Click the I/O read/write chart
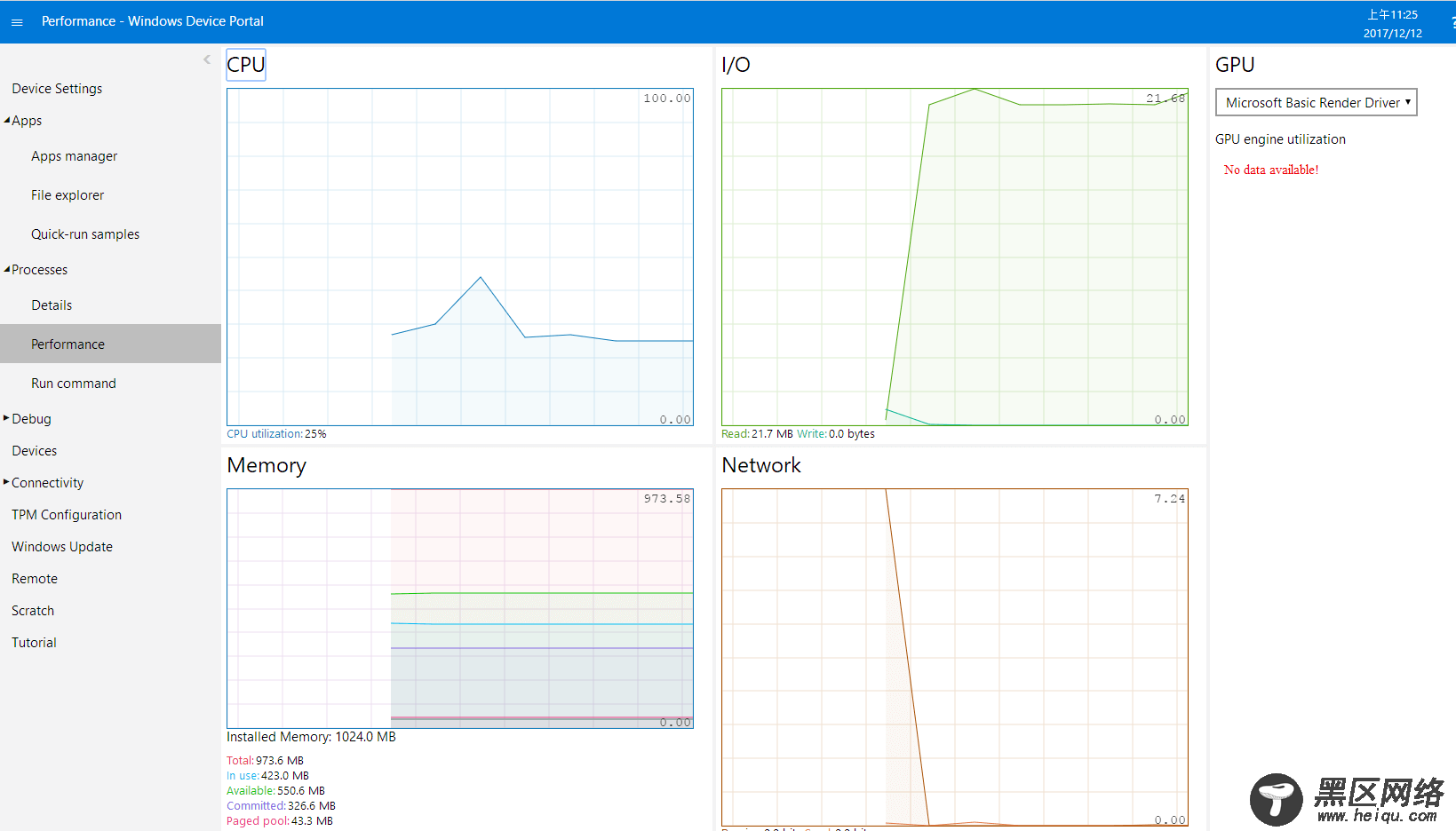 pyautogui.click(x=955, y=257)
